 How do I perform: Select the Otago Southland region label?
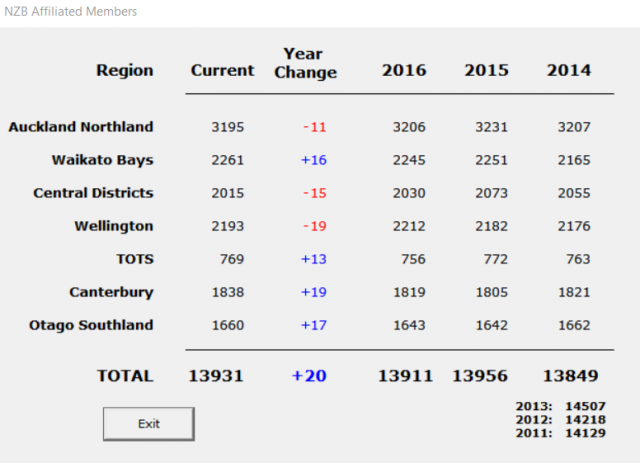(x=91, y=325)
